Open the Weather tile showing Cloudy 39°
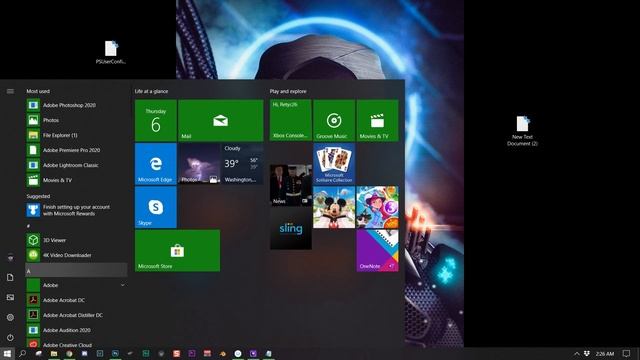 coord(242,164)
